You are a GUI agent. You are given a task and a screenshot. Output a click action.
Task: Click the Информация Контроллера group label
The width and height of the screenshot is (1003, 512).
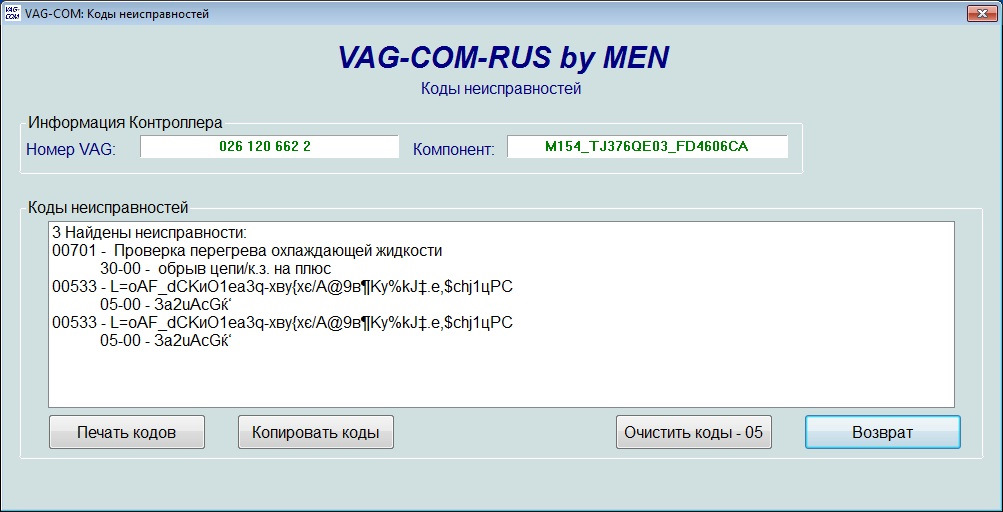tap(125, 122)
